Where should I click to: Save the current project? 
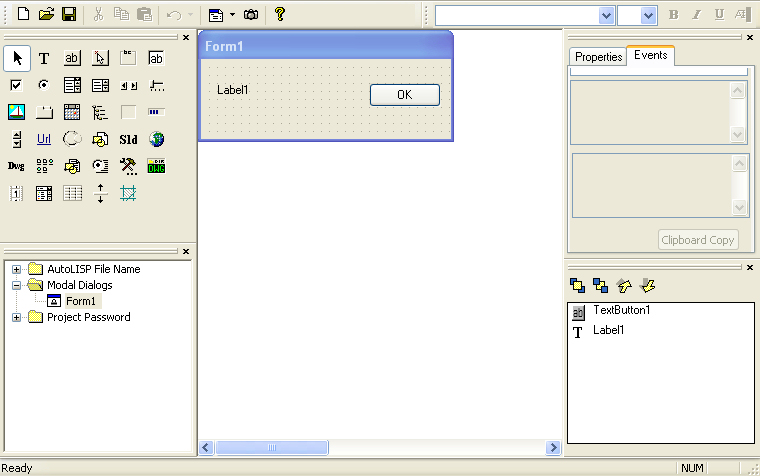(x=69, y=14)
